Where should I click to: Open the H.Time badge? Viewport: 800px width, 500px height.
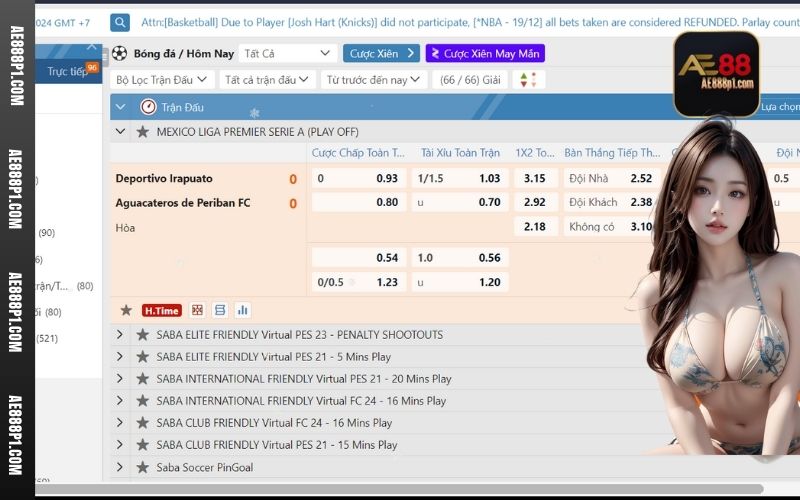[x=162, y=310]
